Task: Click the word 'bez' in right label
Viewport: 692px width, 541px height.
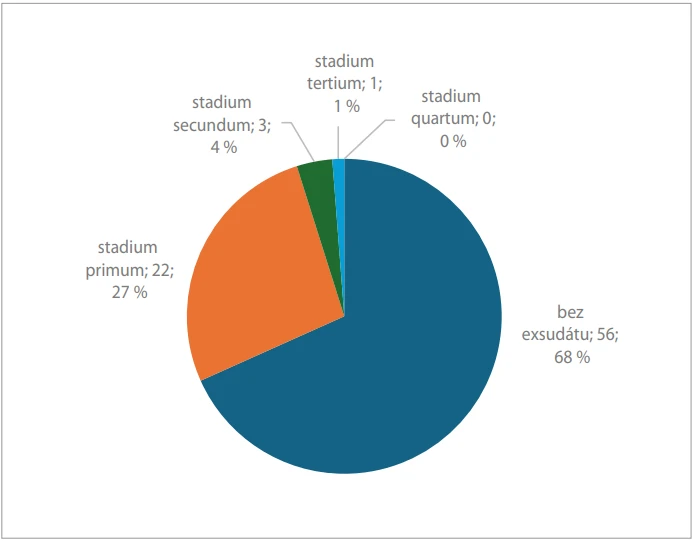Action: (570, 312)
